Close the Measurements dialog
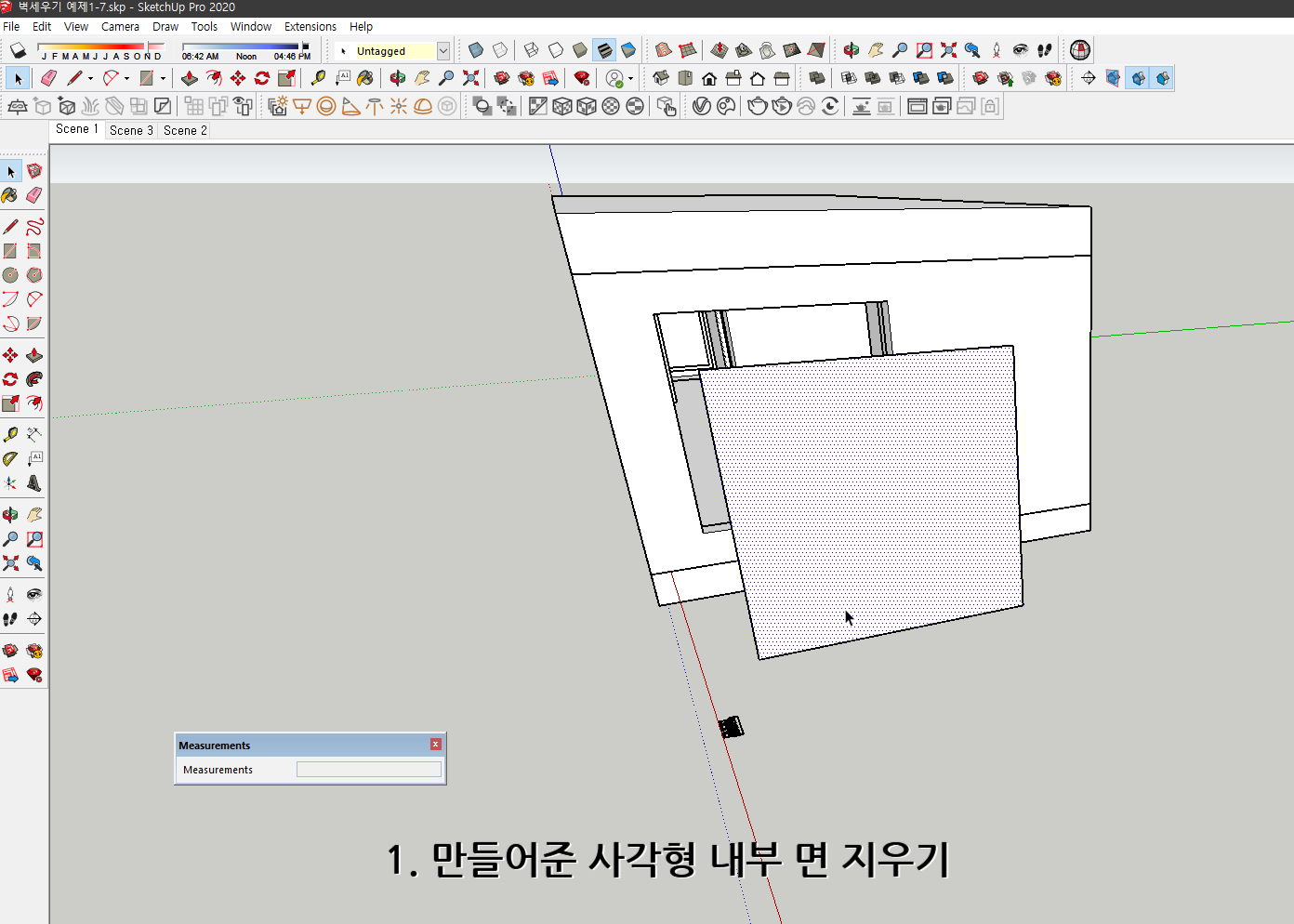 (x=435, y=744)
